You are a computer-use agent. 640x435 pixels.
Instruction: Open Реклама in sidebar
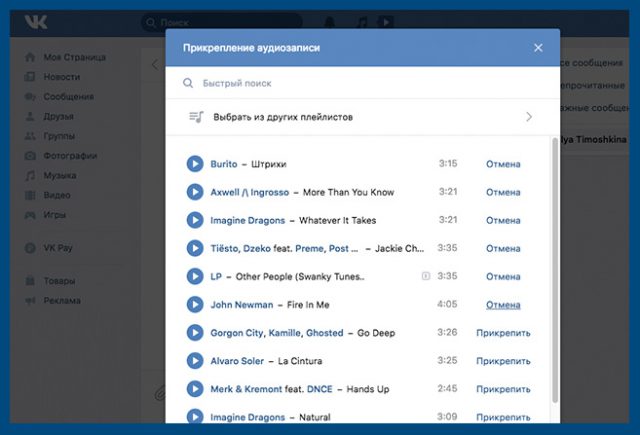pyautogui.click(x=52, y=301)
